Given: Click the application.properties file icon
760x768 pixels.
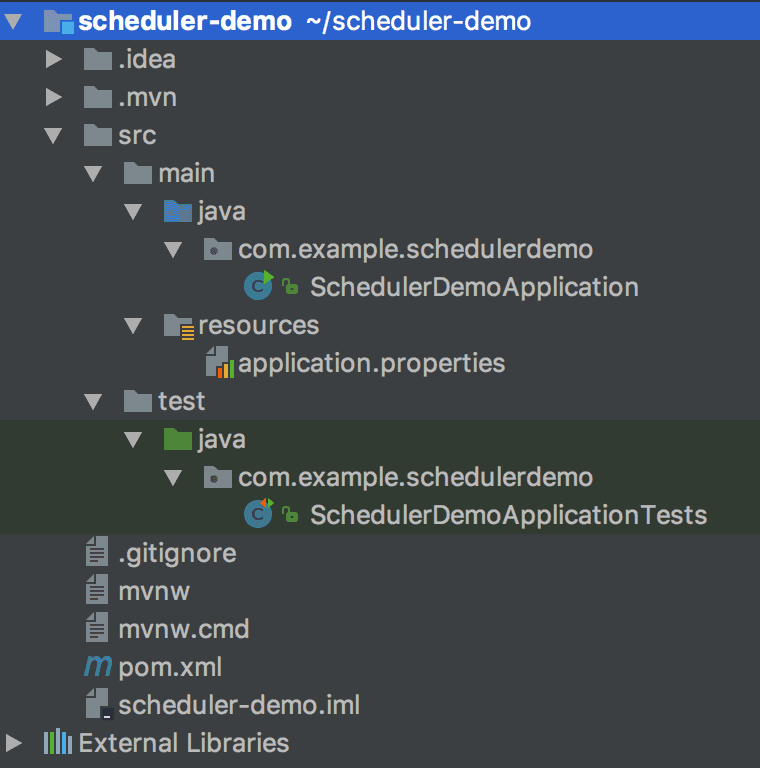Looking at the screenshot, I should (x=218, y=363).
